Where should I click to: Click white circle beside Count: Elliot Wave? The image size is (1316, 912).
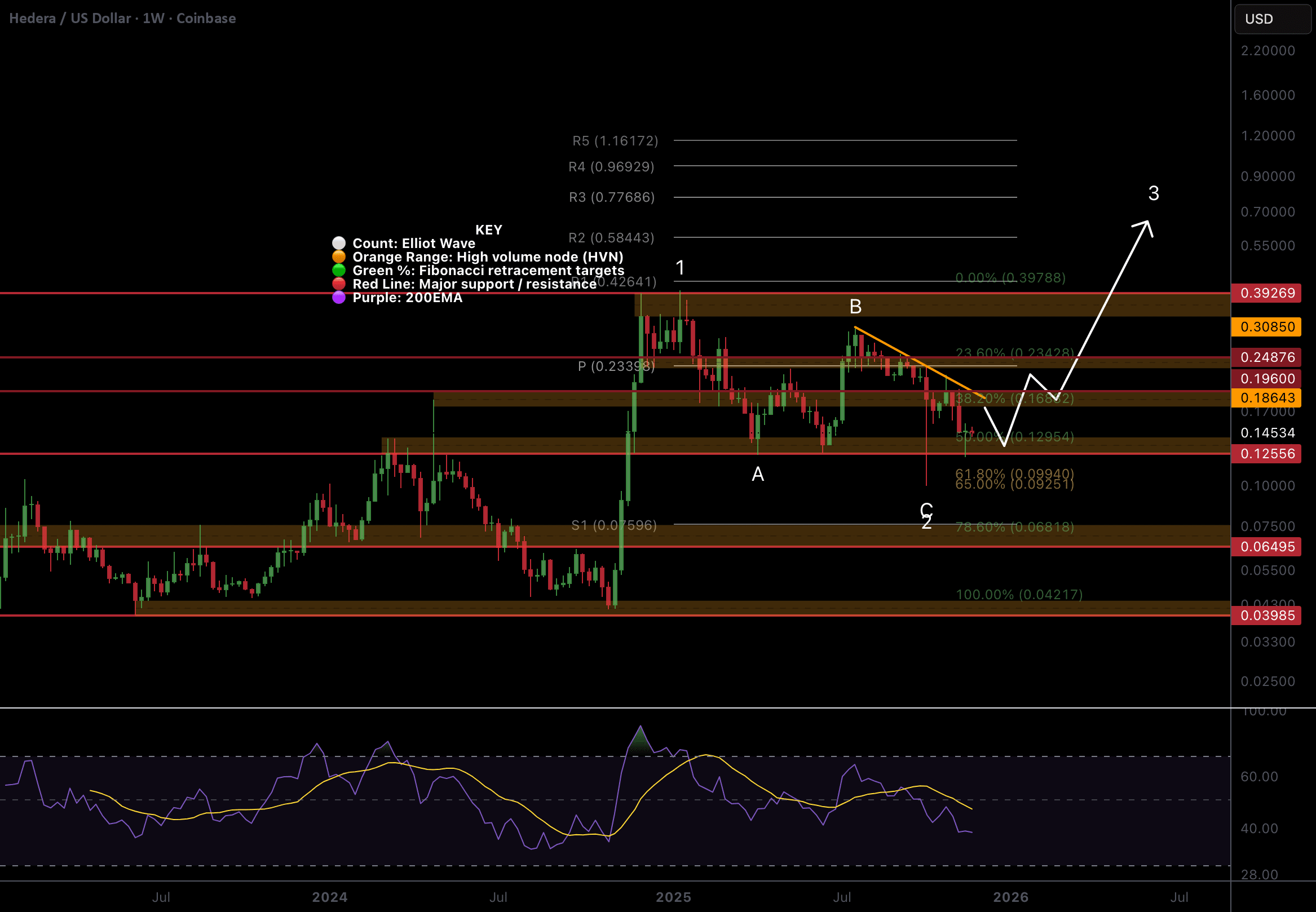coord(338,244)
